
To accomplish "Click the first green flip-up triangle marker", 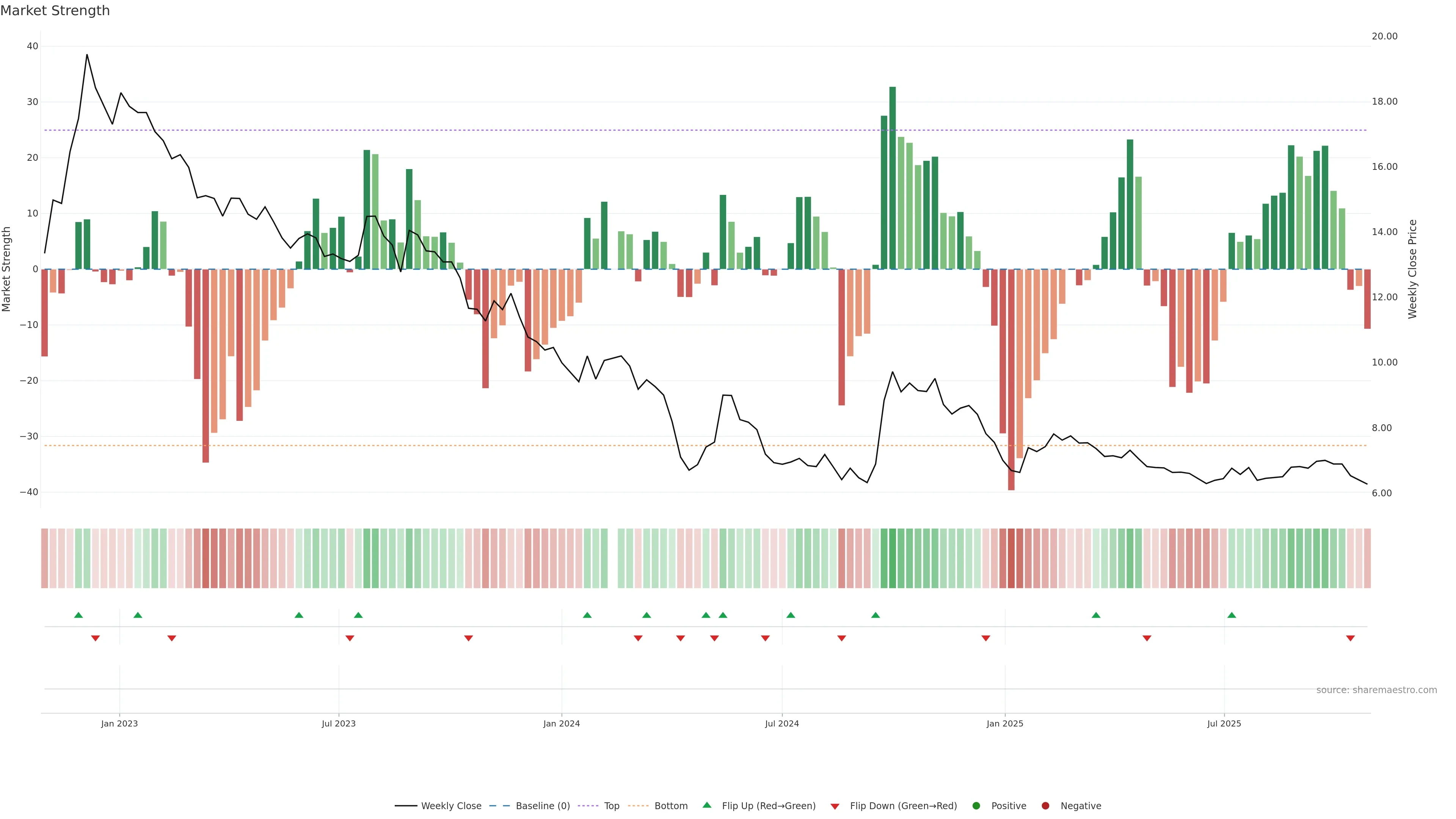I will [78, 615].
